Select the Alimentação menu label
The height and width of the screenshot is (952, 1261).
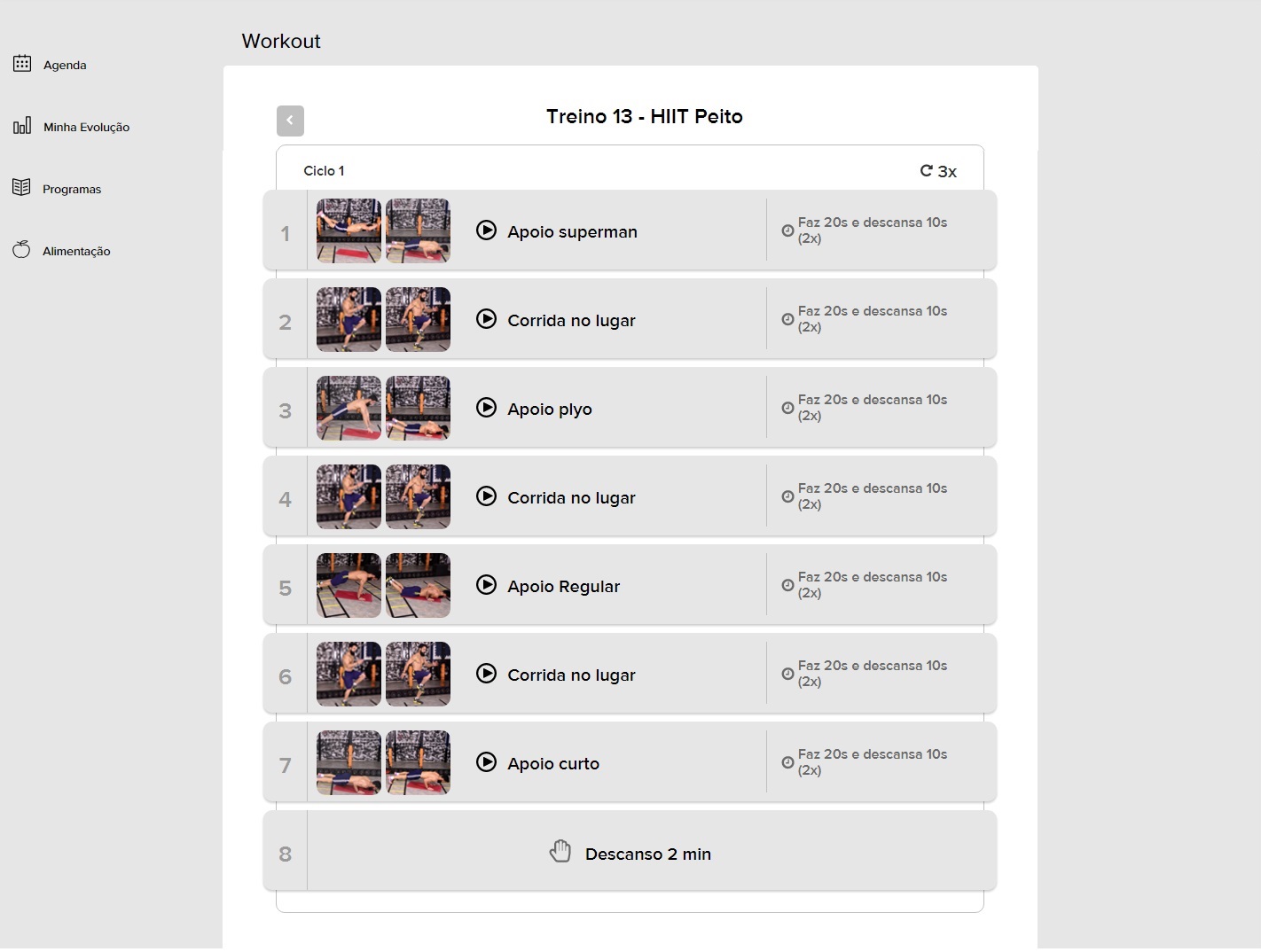pos(76,251)
